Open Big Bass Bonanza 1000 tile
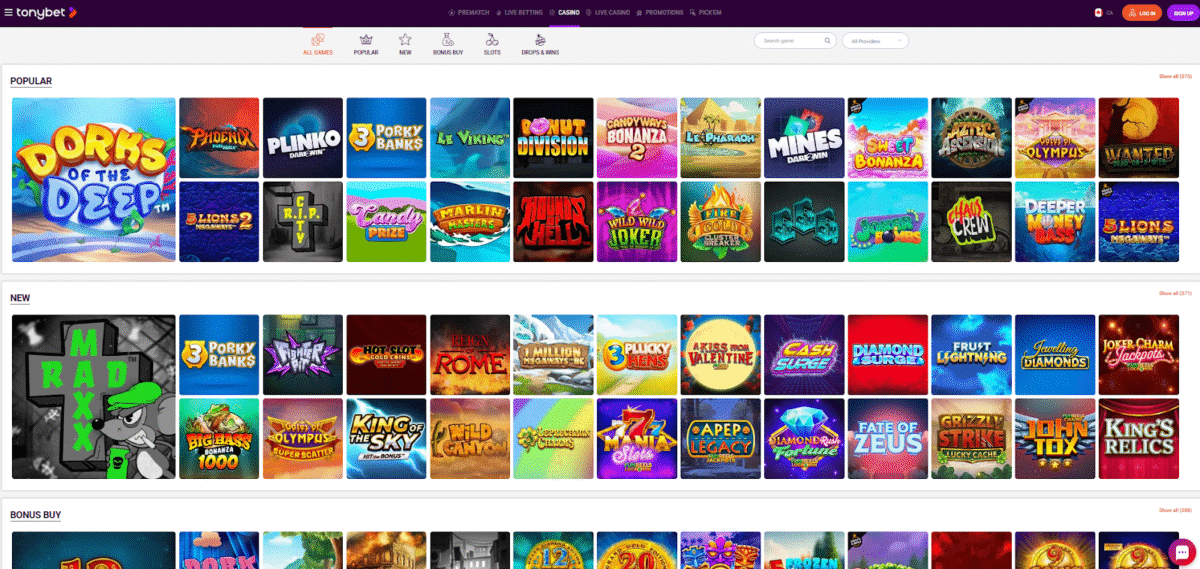Image resolution: width=1200 pixels, height=569 pixels. click(x=220, y=439)
